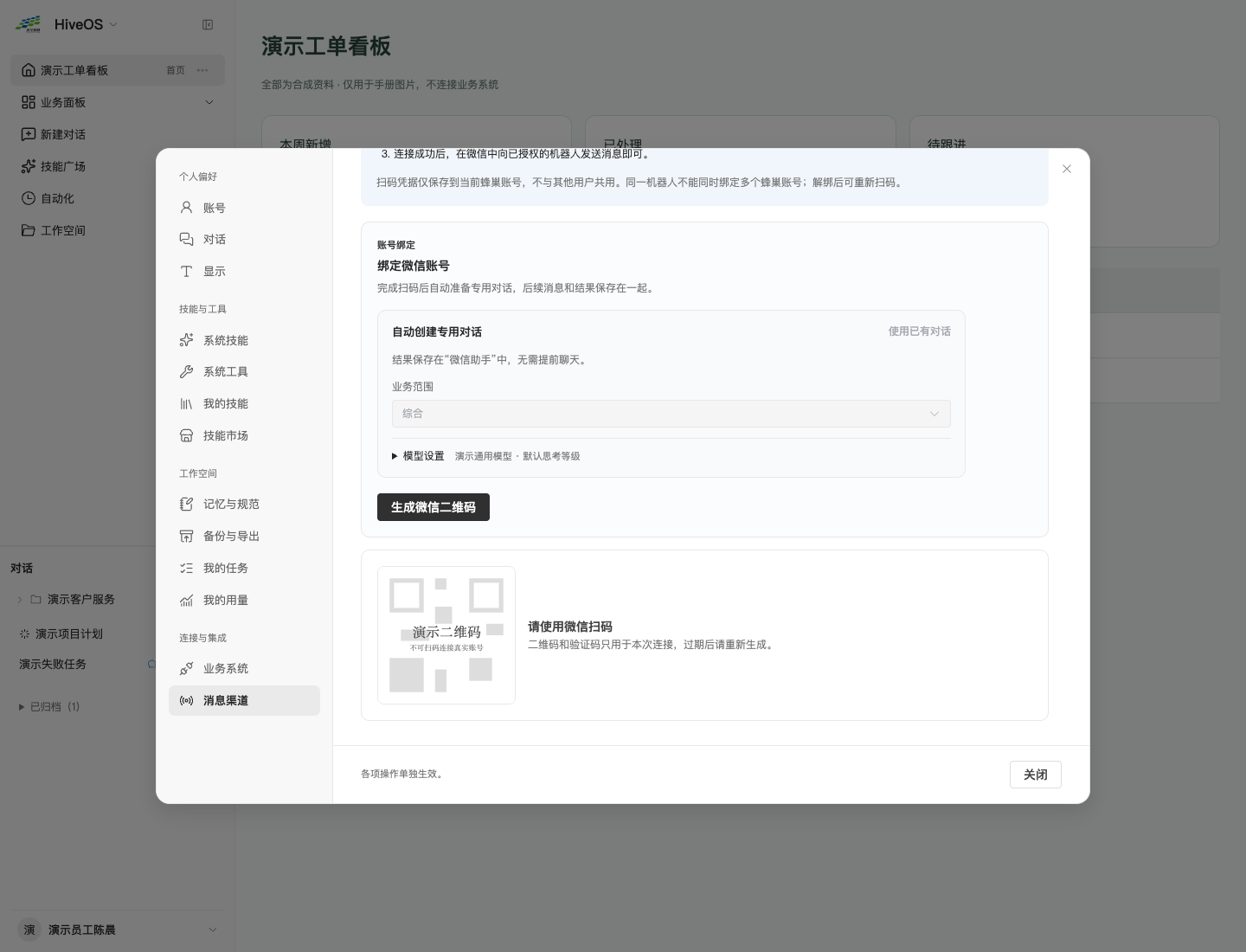Viewport: 1246px width, 952px height.
Task: Click the wrench icon for 系统工具
Action: (x=186, y=371)
